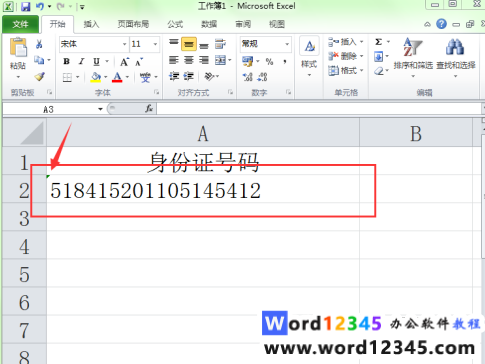Click the AutoSum sigma icon
Viewport: 485px width, 364px height.
[x=378, y=42]
